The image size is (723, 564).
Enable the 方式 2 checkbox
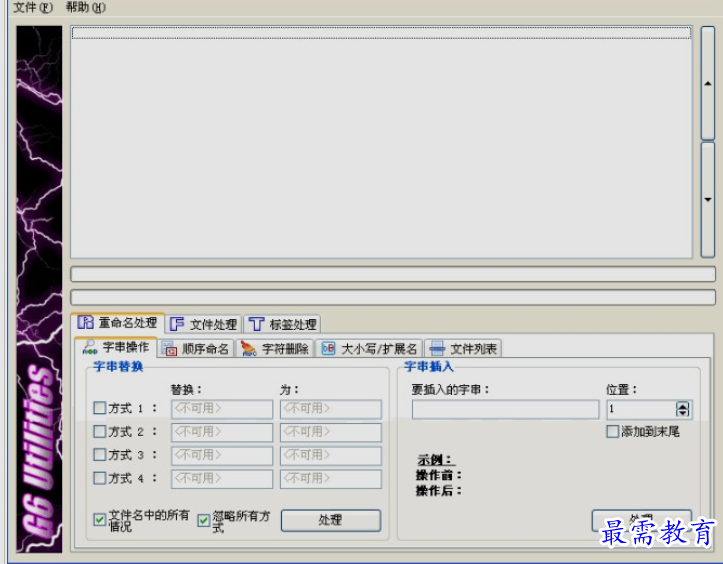coord(100,432)
